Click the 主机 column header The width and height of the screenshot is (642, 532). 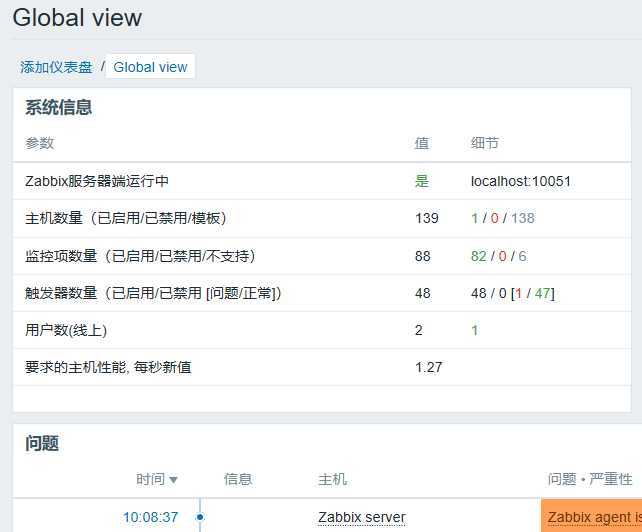(332, 479)
